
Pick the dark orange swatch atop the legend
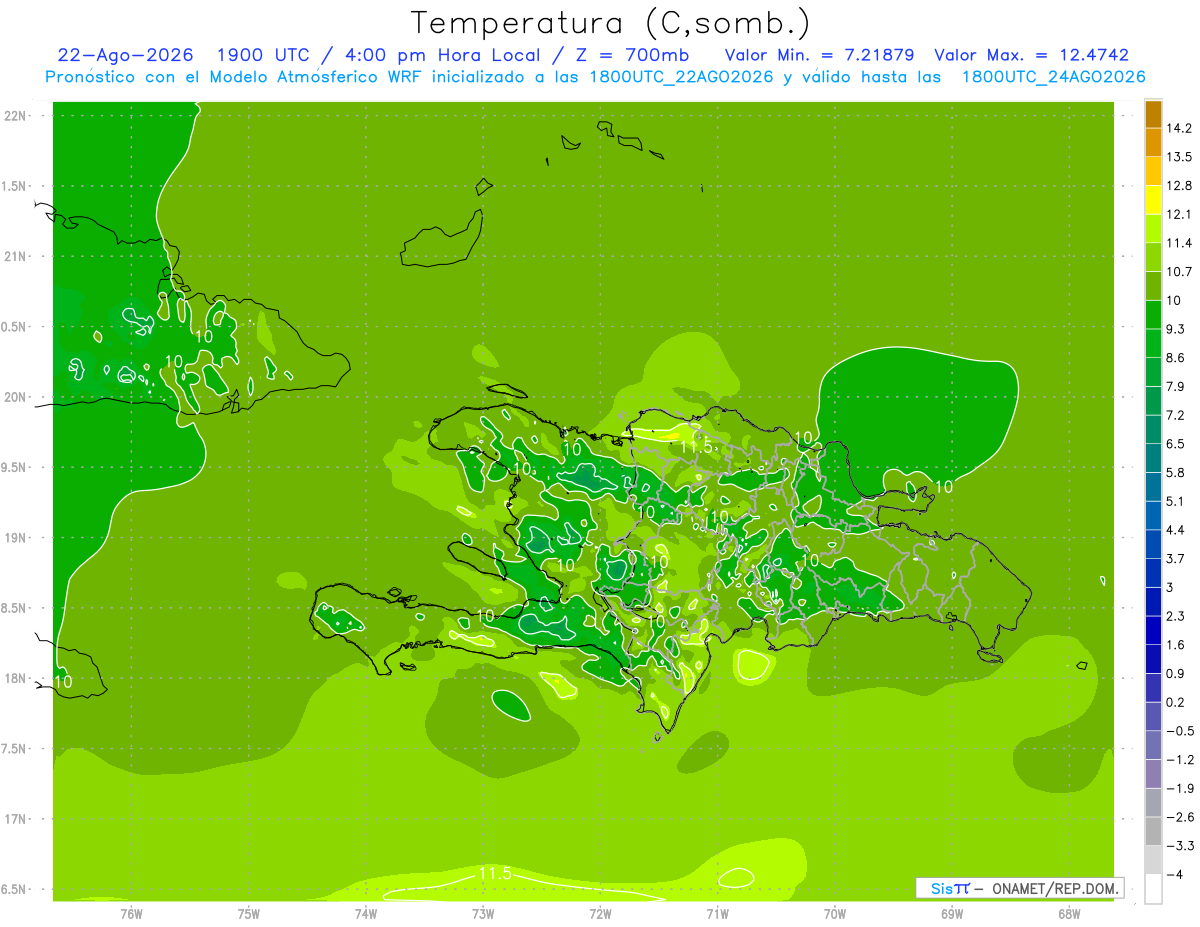tap(1153, 114)
